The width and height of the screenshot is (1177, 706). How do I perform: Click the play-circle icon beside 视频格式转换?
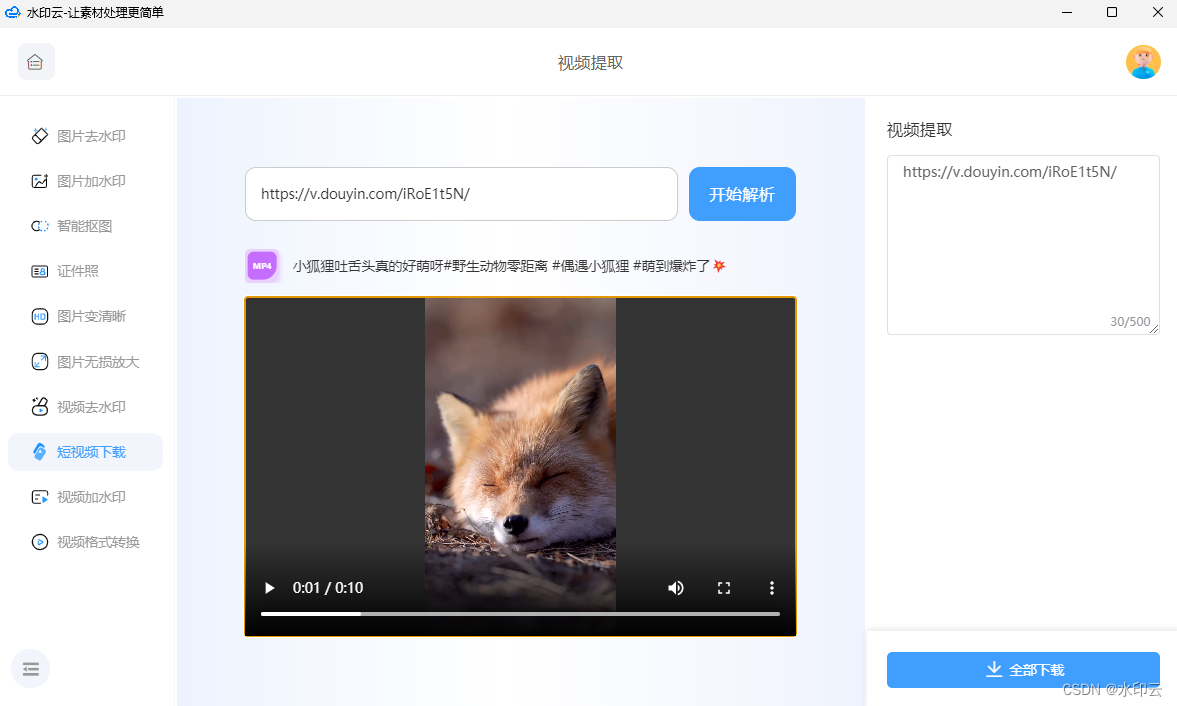pos(40,542)
